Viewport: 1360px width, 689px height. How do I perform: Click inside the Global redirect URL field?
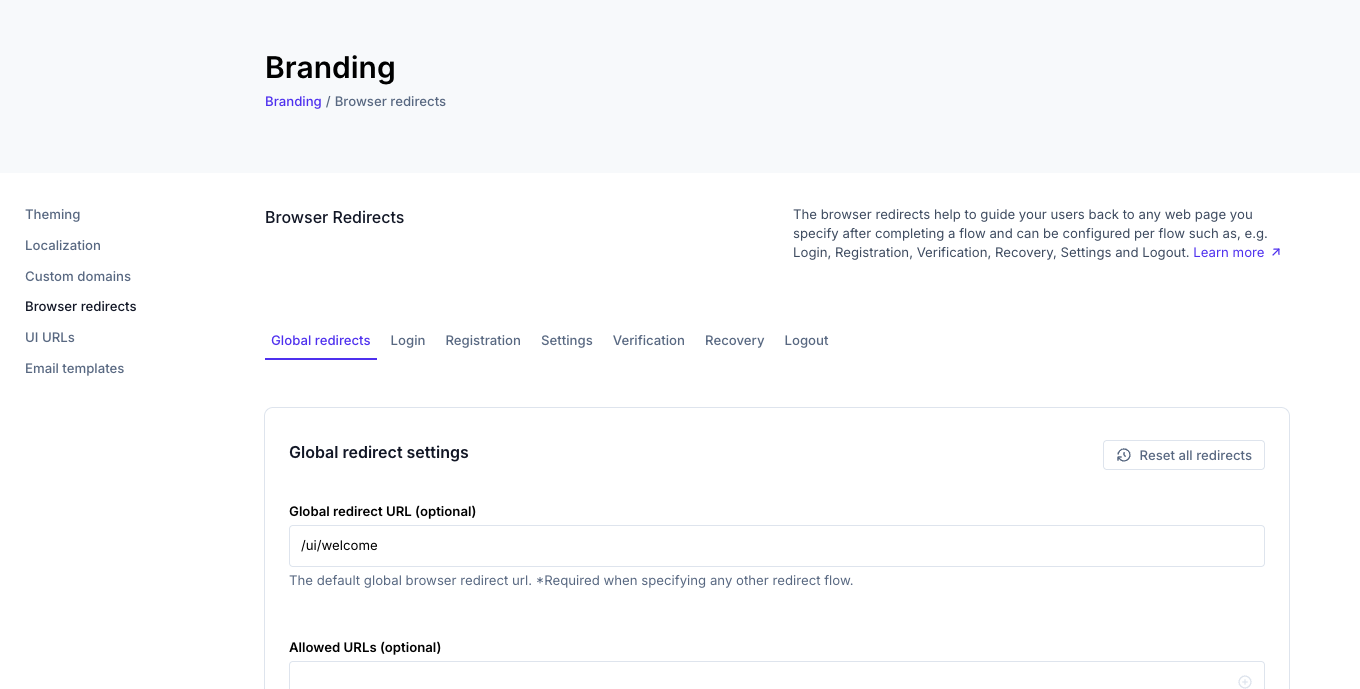[777, 546]
